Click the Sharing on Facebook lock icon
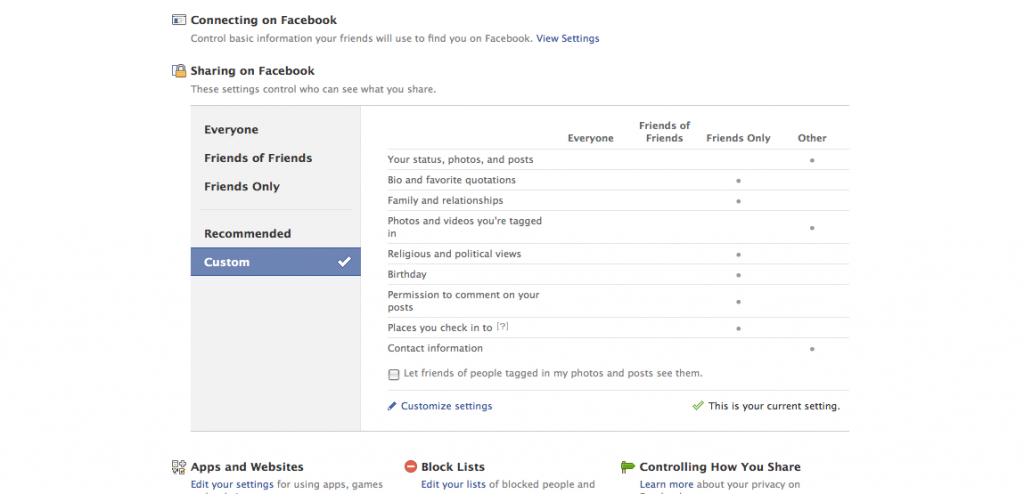The image size is (1024, 494). (179, 71)
